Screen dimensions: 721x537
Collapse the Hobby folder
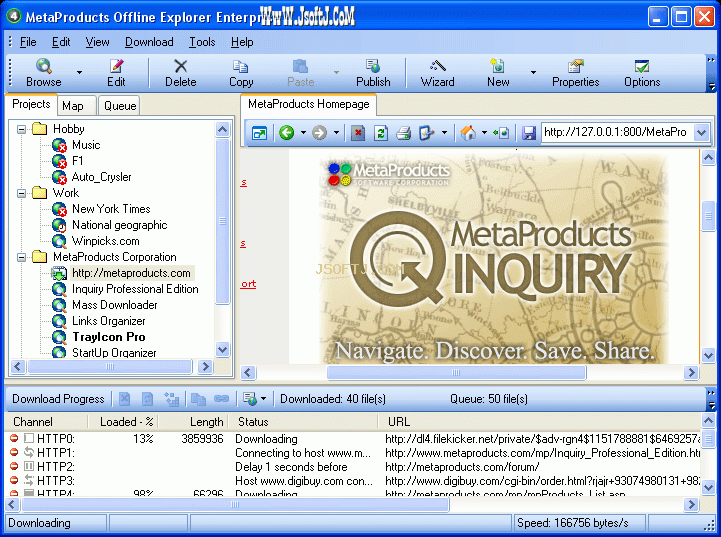pos(22,129)
